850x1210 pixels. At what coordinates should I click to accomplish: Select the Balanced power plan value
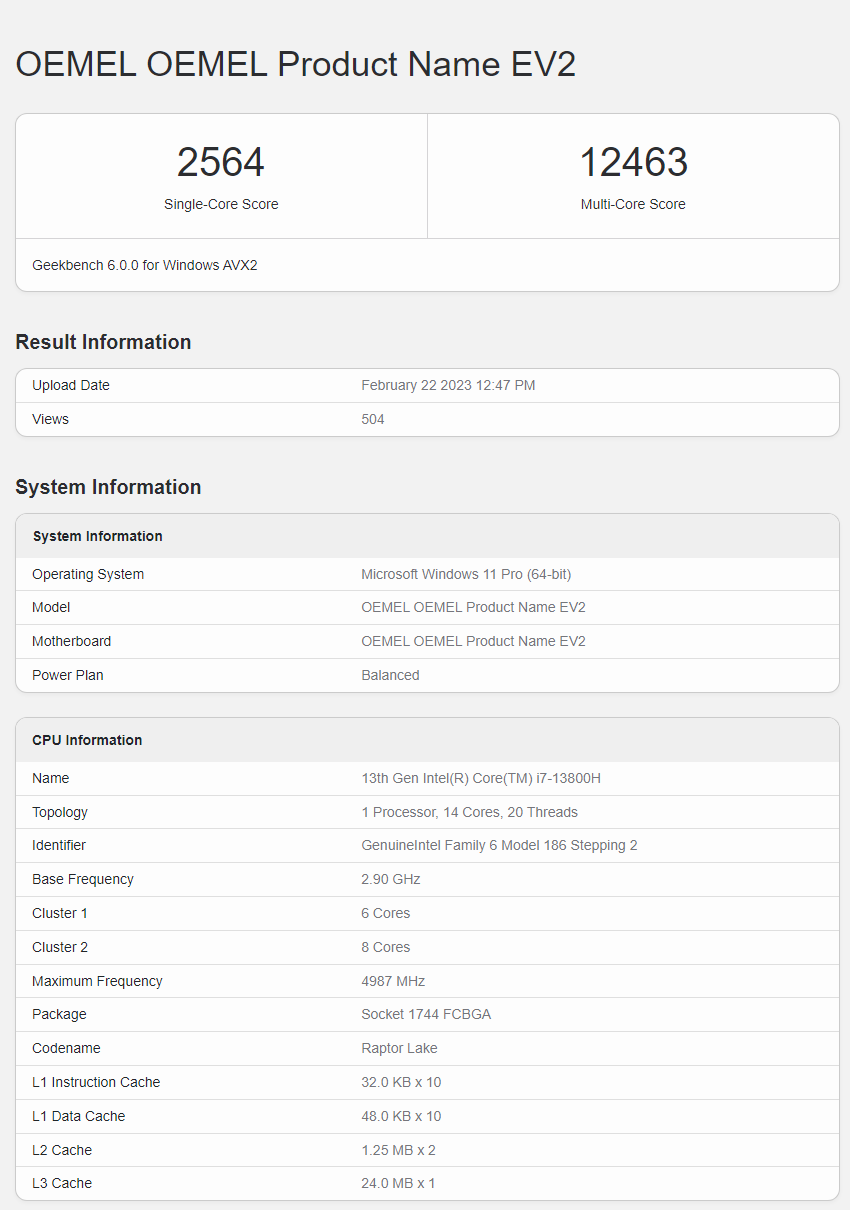[x=390, y=676]
